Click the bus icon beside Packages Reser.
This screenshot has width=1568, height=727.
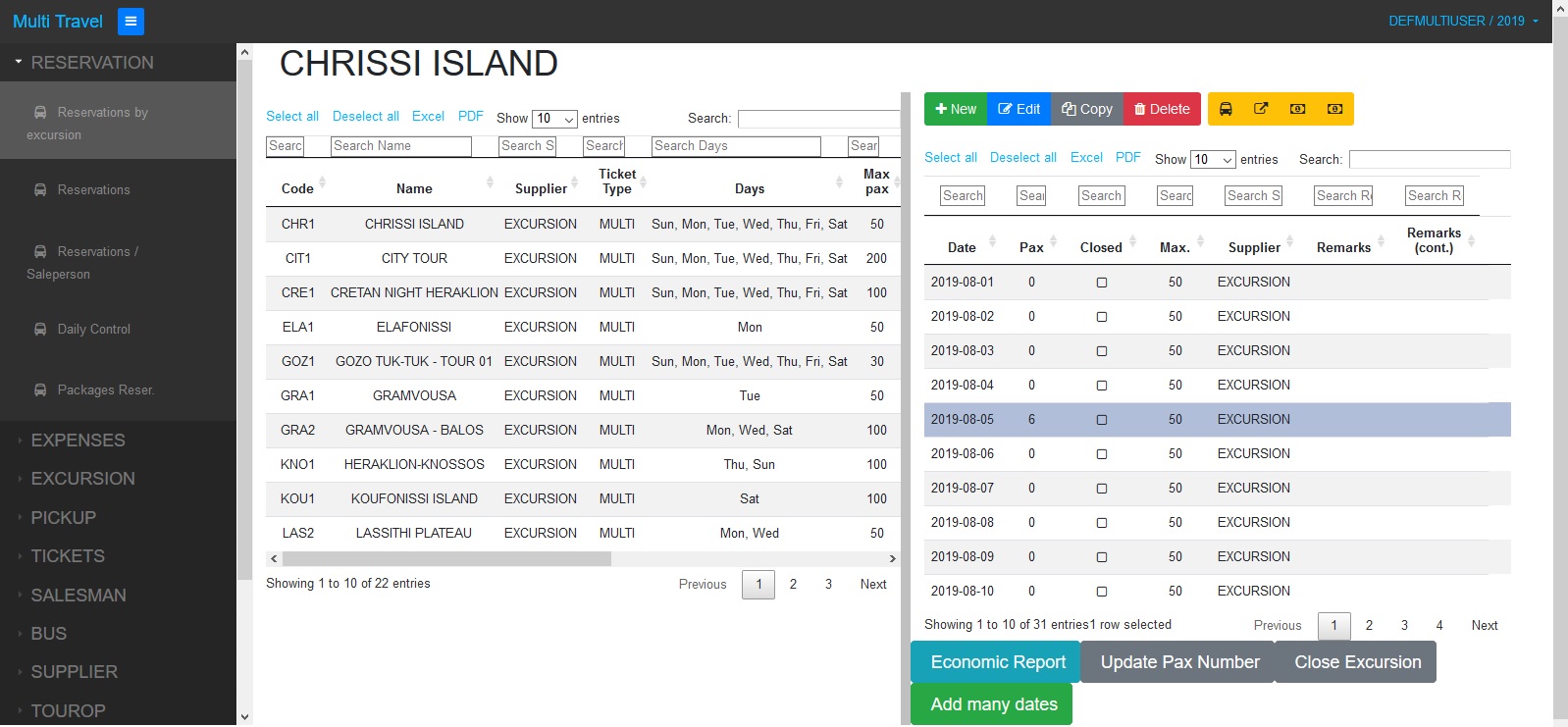point(40,390)
